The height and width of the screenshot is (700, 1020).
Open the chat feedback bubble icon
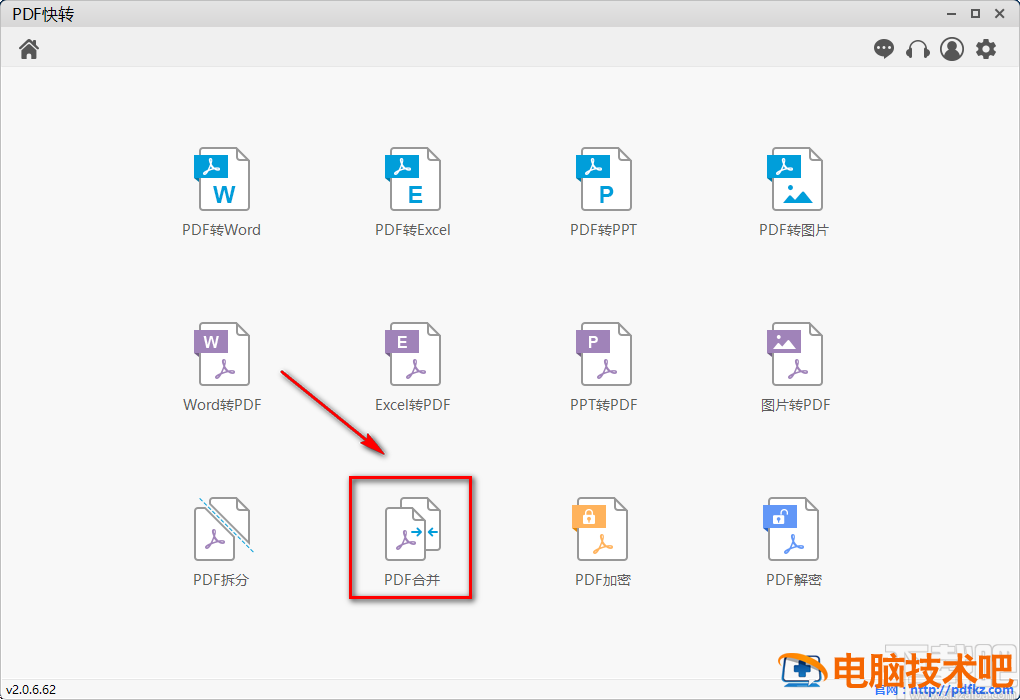tap(883, 49)
